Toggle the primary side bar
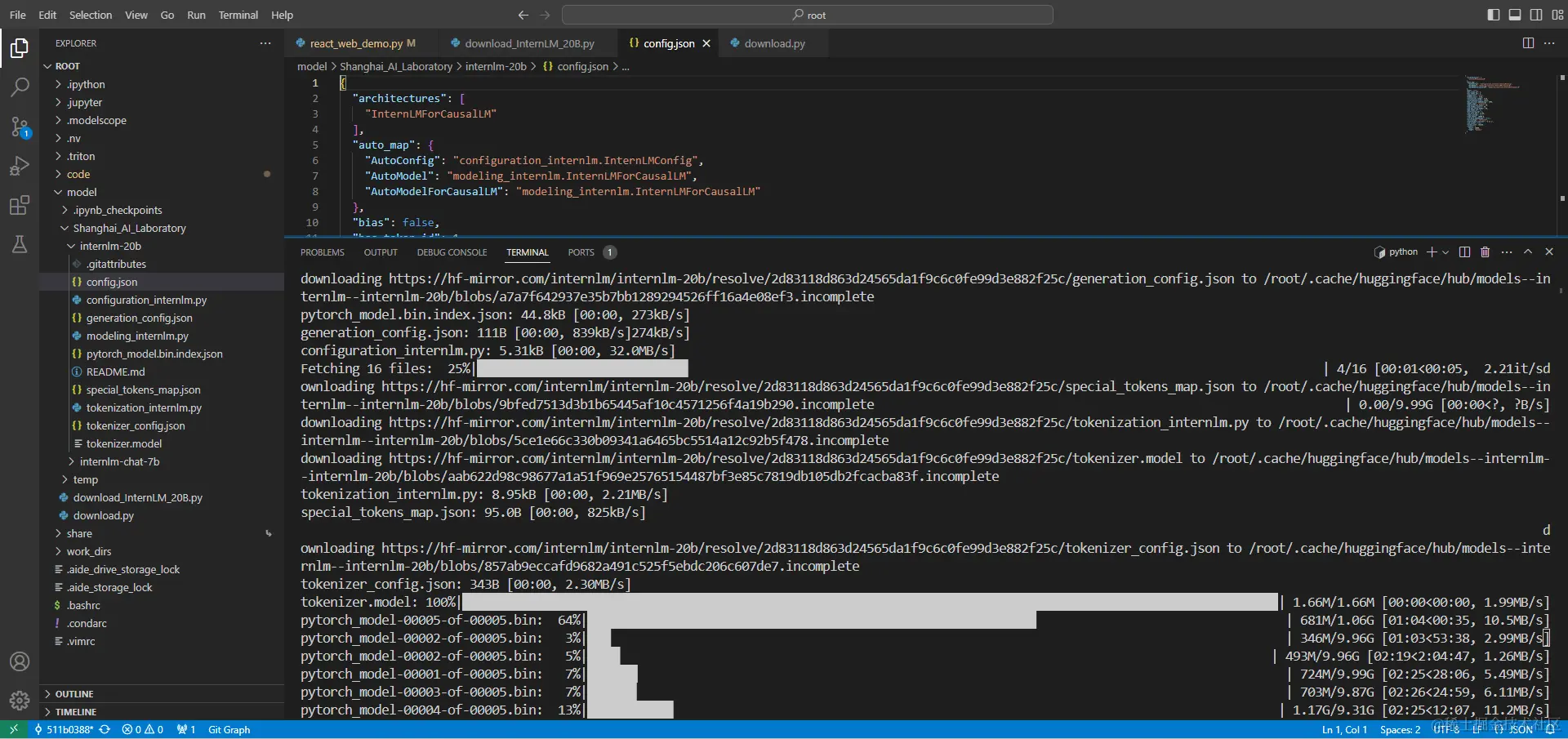Image resolution: width=1568 pixels, height=739 pixels. pos(1494,15)
